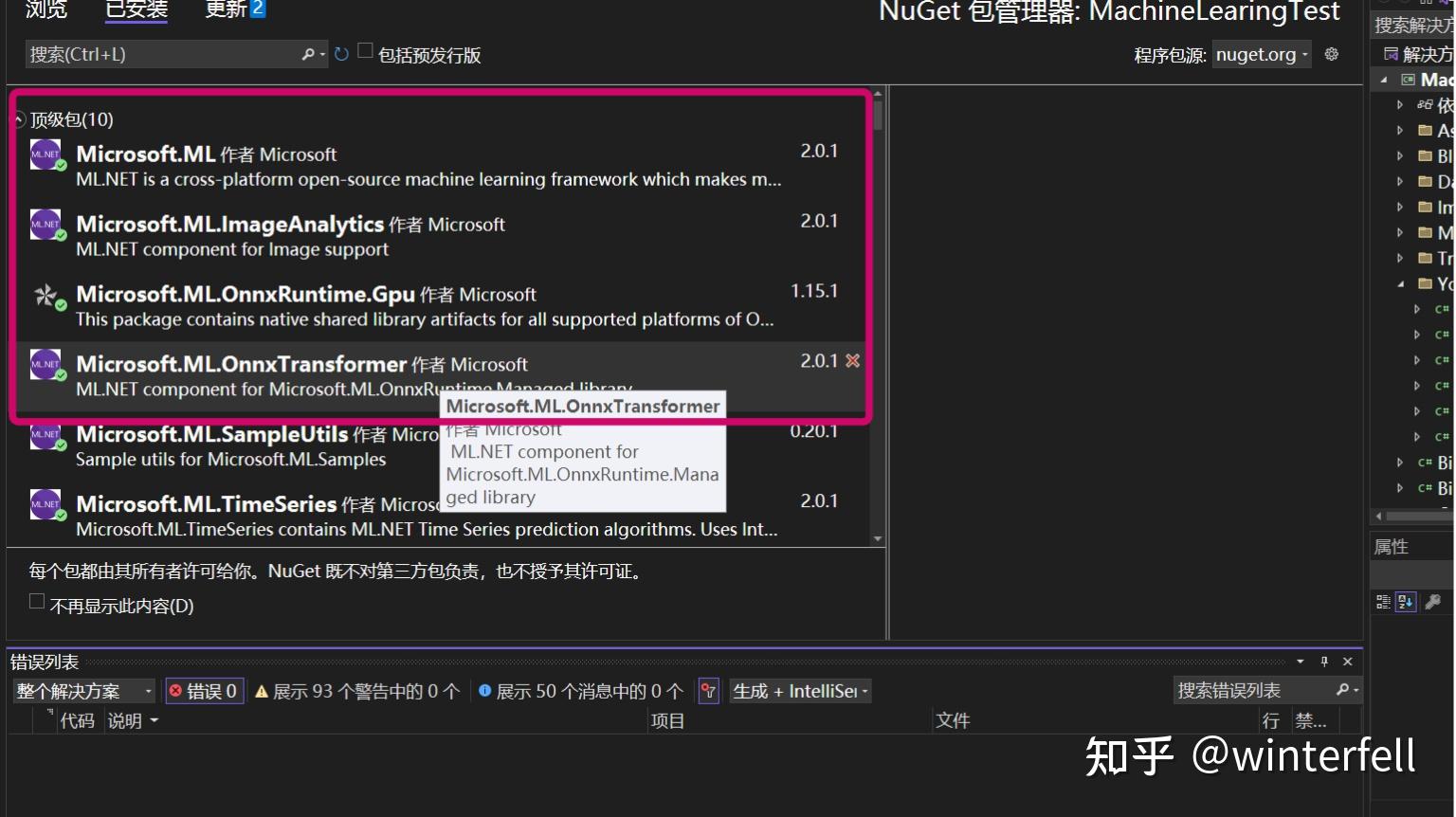The height and width of the screenshot is (817, 1456).
Task: Refresh the installed packages list
Action: coord(340,54)
